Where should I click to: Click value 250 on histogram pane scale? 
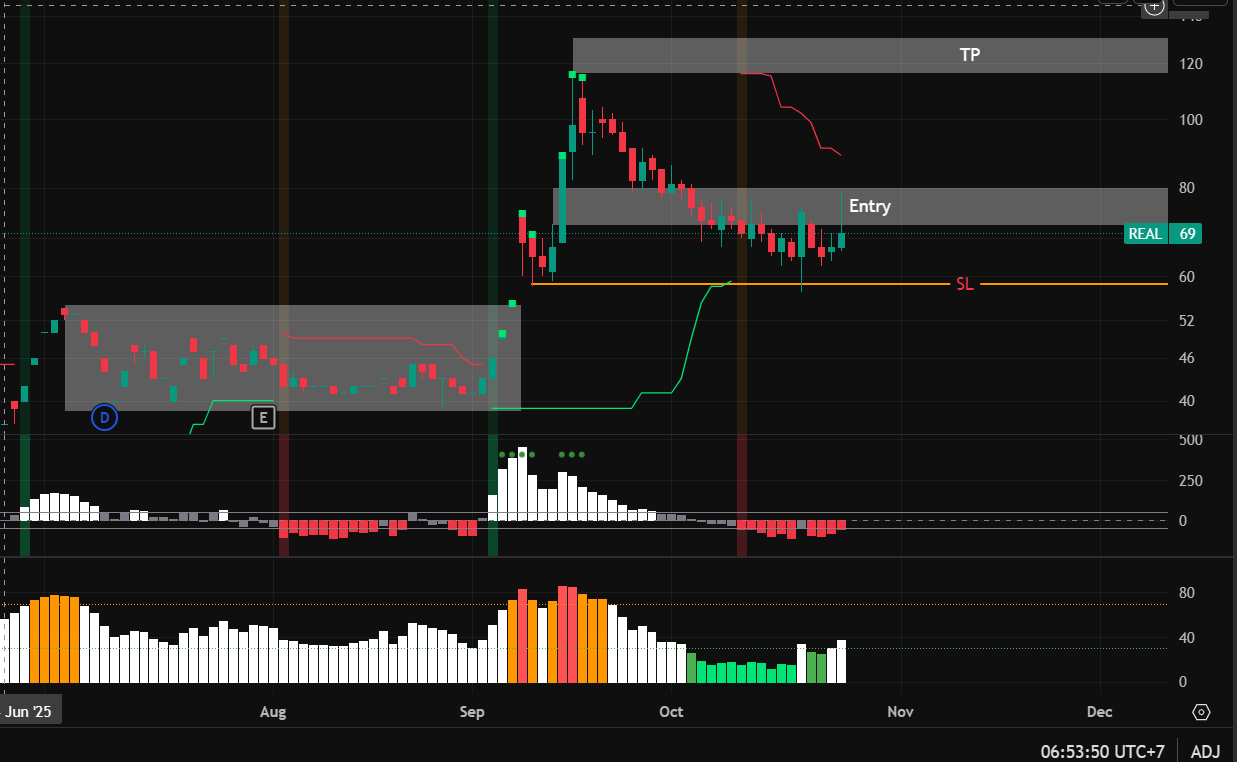(x=1191, y=481)
